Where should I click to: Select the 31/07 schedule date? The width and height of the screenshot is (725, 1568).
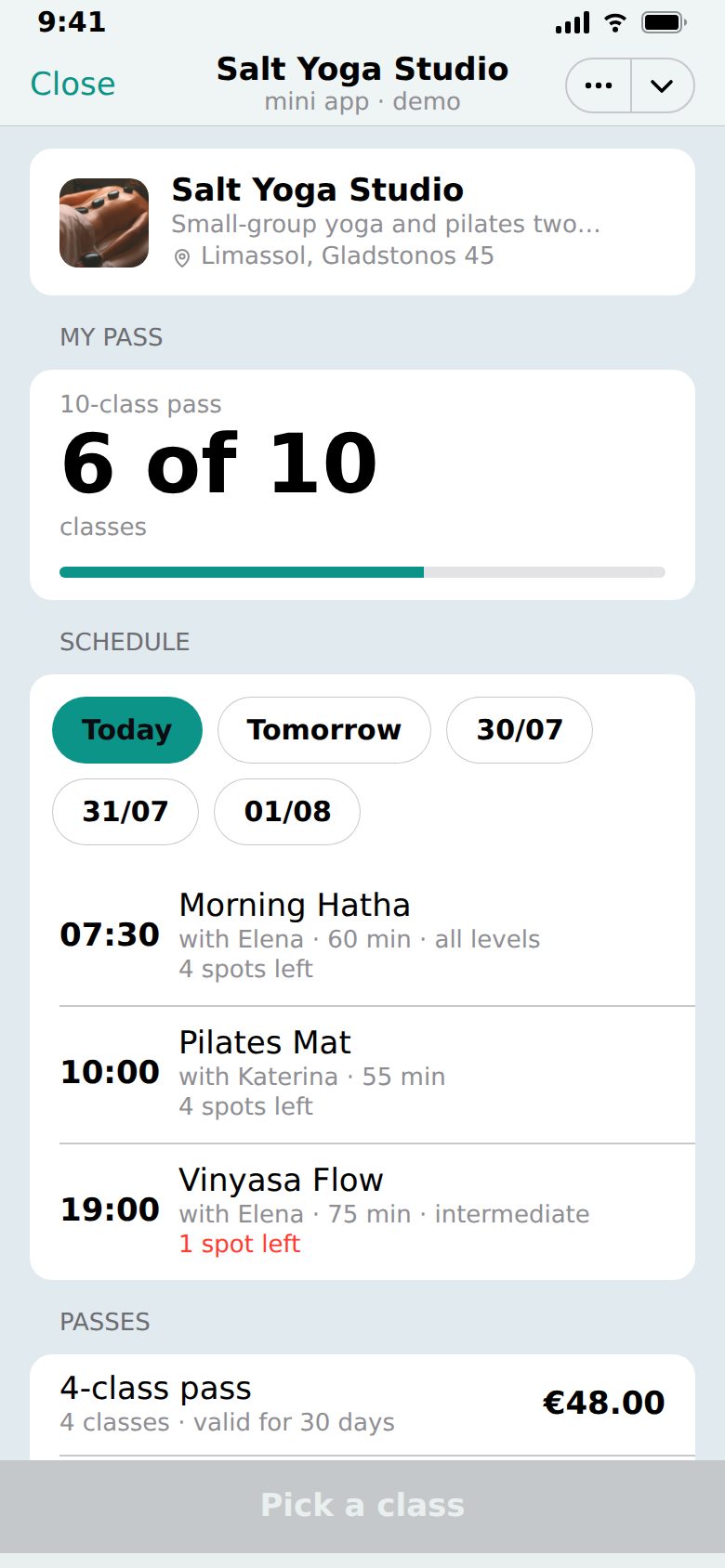point(125,812)
